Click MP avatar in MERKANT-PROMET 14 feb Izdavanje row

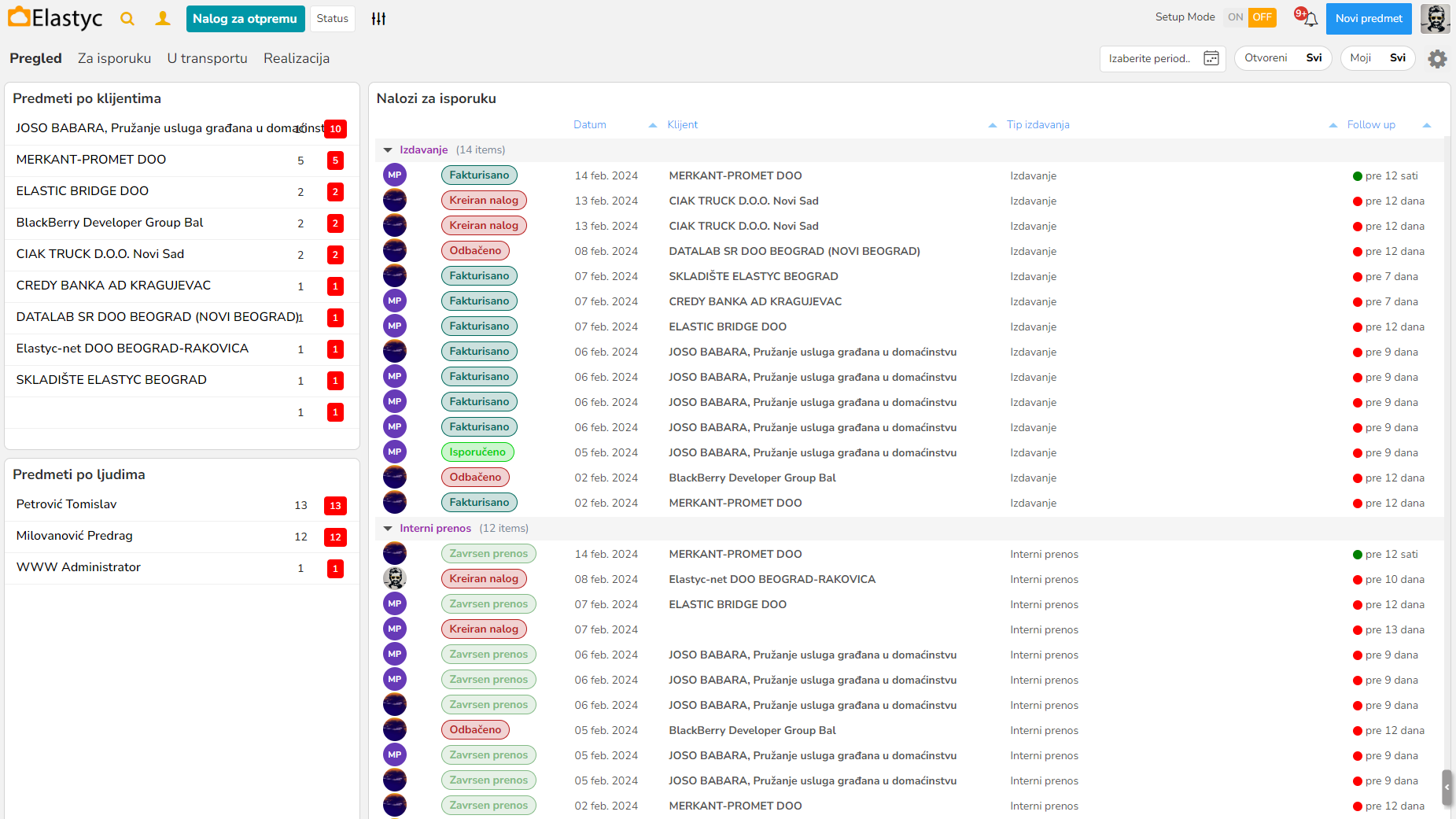(x=395, y=175)
